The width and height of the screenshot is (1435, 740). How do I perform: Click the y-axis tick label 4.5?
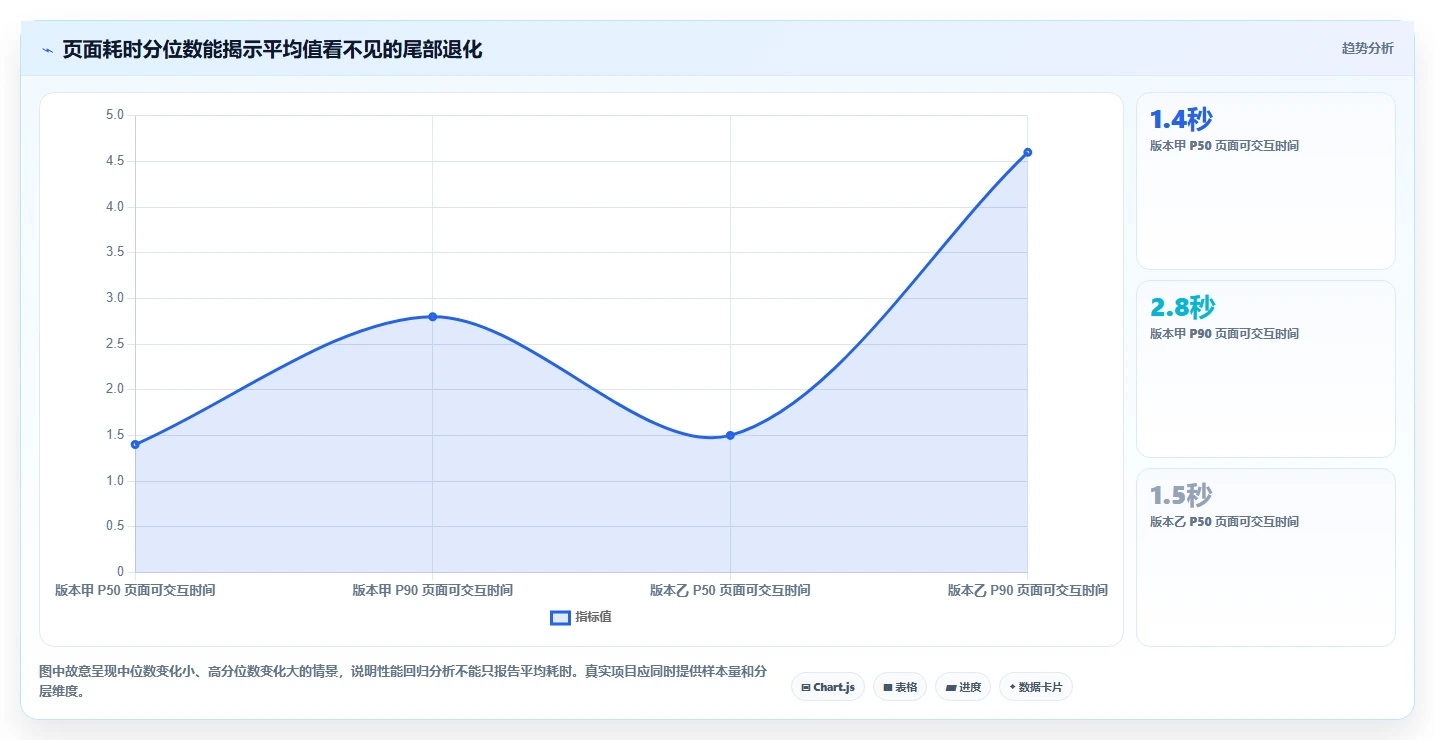[x=114, y=161]
